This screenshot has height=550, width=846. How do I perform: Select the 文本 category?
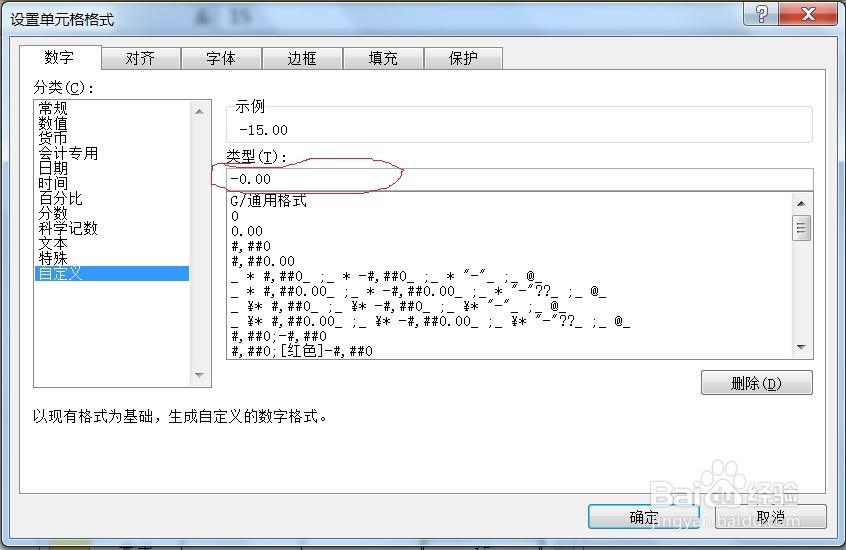point(112,243)
